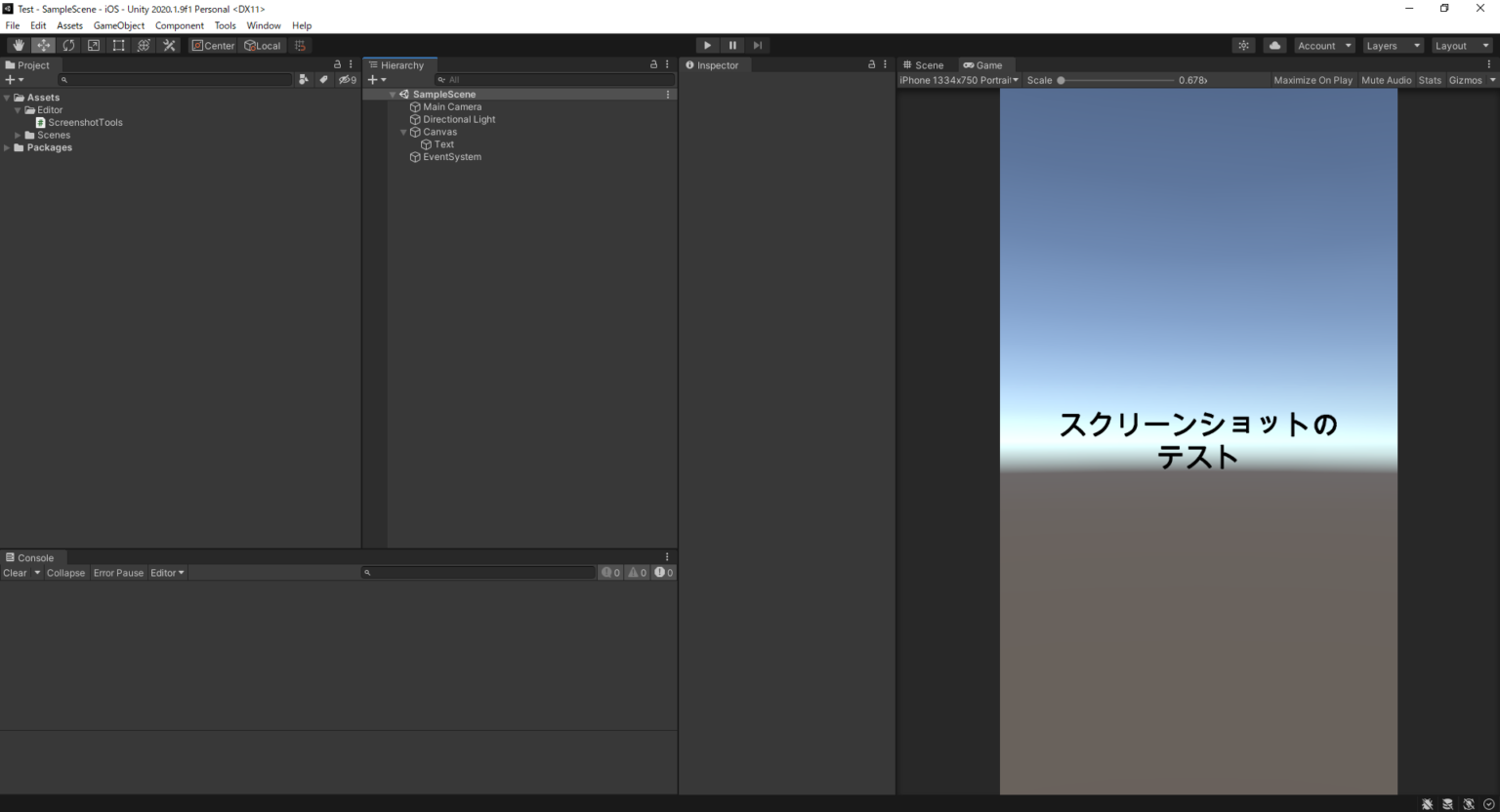
Task: Adjust the Game view Scale slider
Action: [1116, 80]
